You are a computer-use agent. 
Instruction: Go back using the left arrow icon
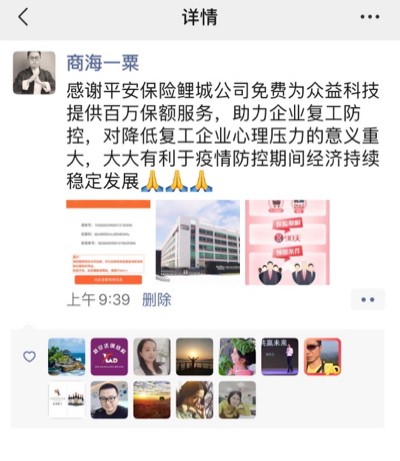coord(23,17)
